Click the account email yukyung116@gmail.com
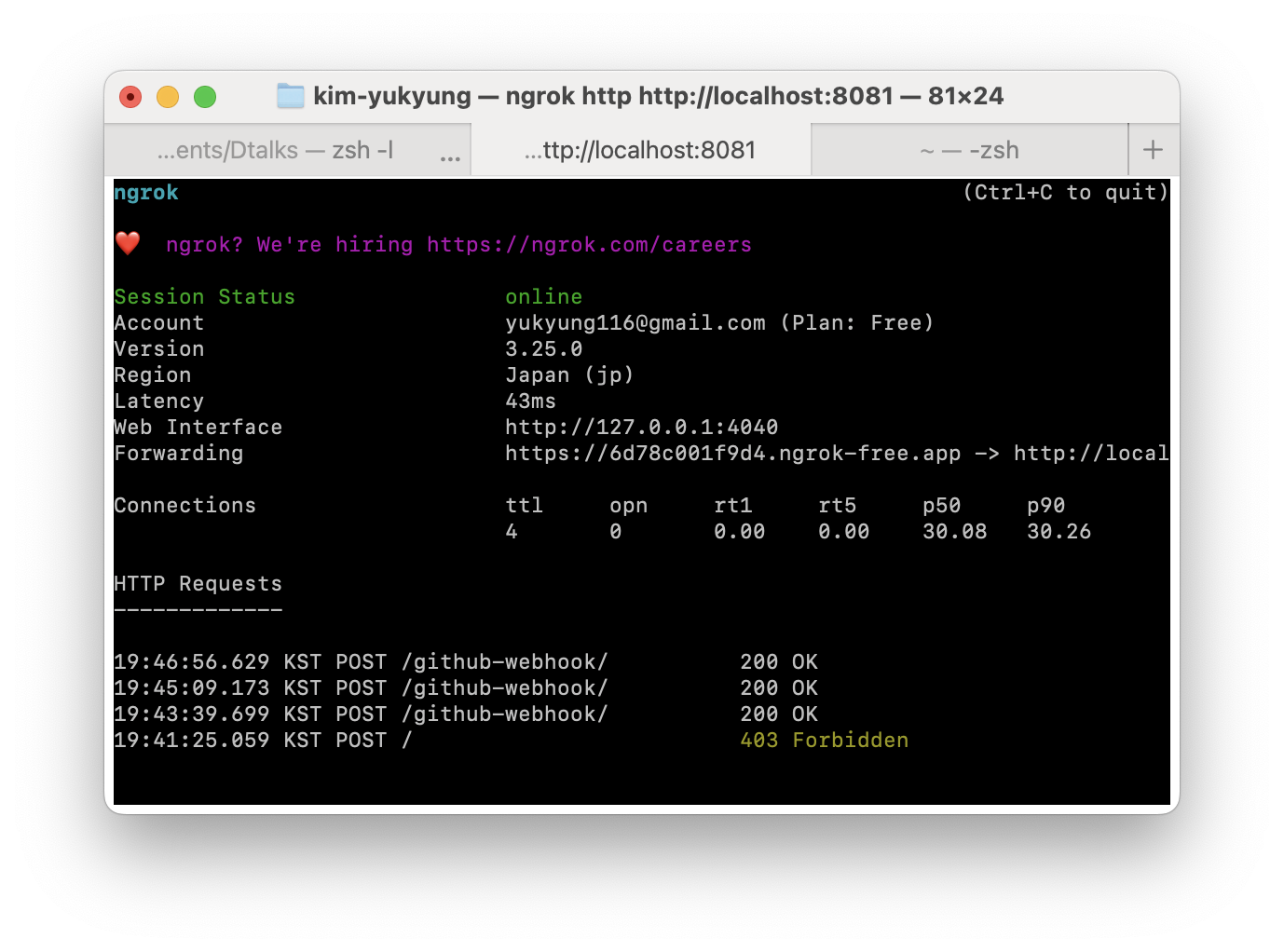 click(x=635, y=323)
